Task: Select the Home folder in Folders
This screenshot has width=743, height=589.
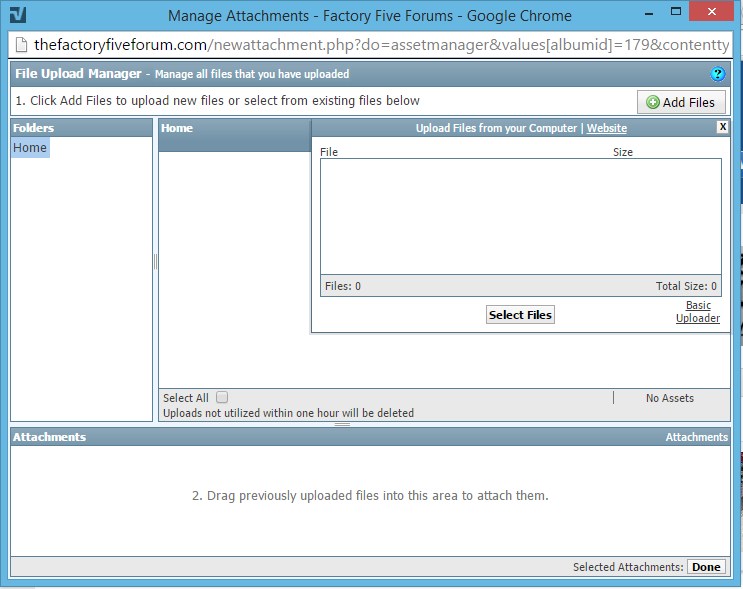Action: pos(30,148)
